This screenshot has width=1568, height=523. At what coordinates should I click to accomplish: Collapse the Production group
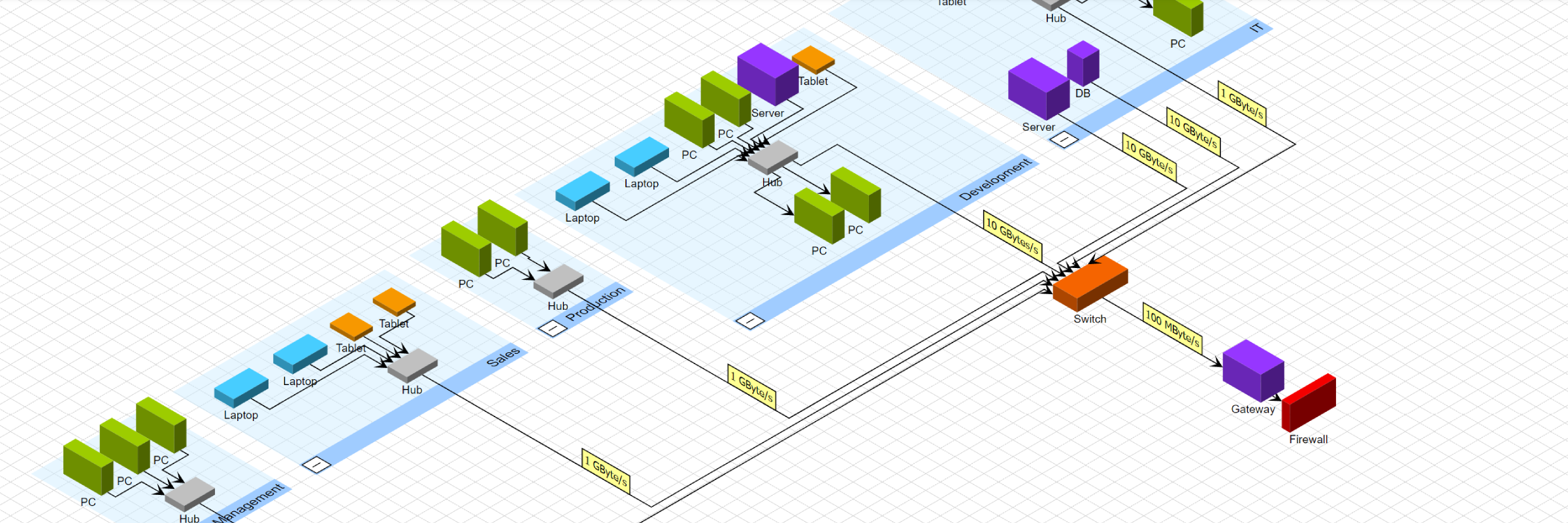tap(553, 328)
